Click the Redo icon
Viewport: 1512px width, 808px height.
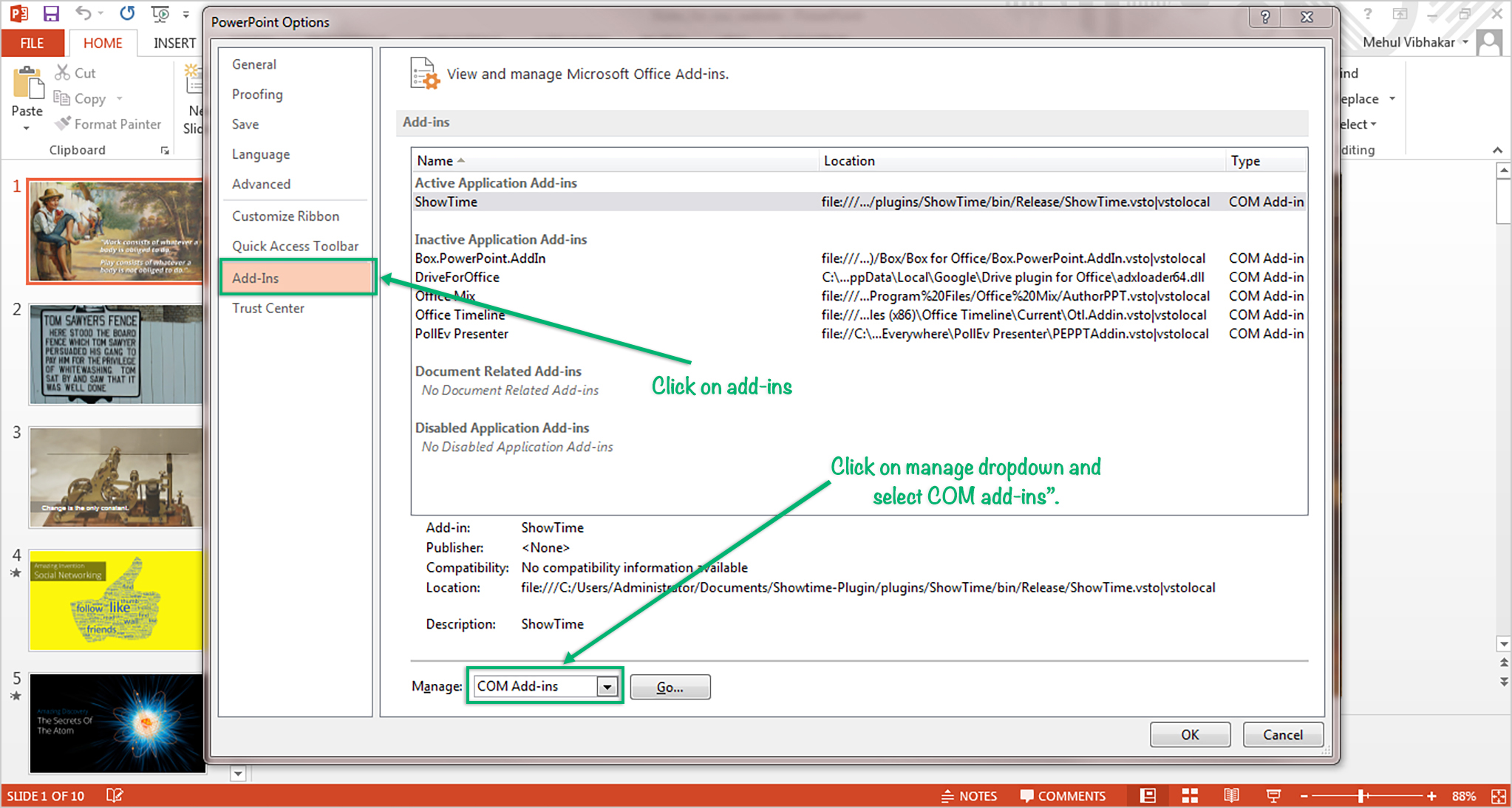[x=127, y=13]
